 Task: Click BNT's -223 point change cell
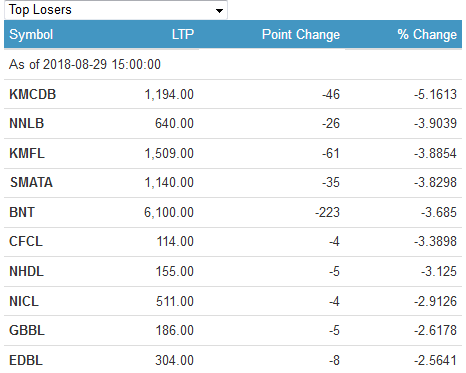click(x=327, y=213)
